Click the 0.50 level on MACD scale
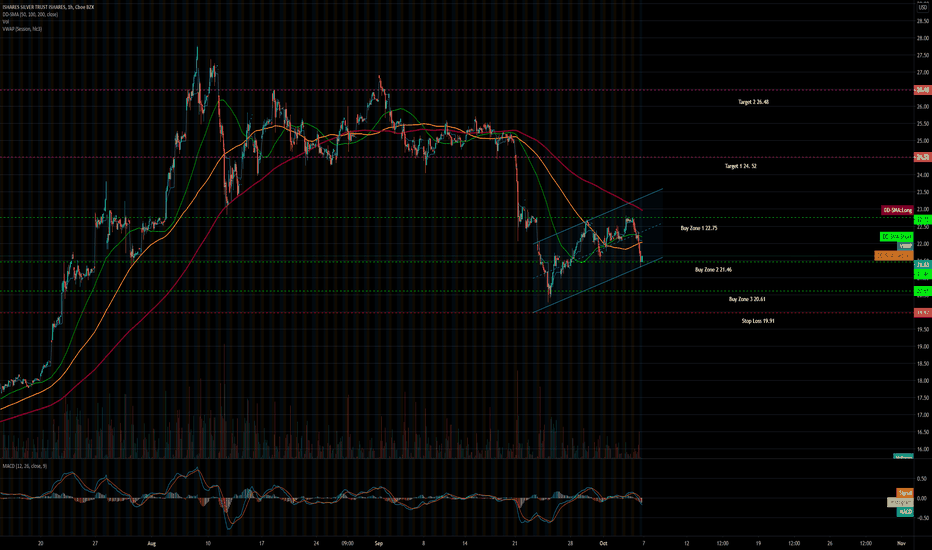932x550 pixels. coord(922,479)
